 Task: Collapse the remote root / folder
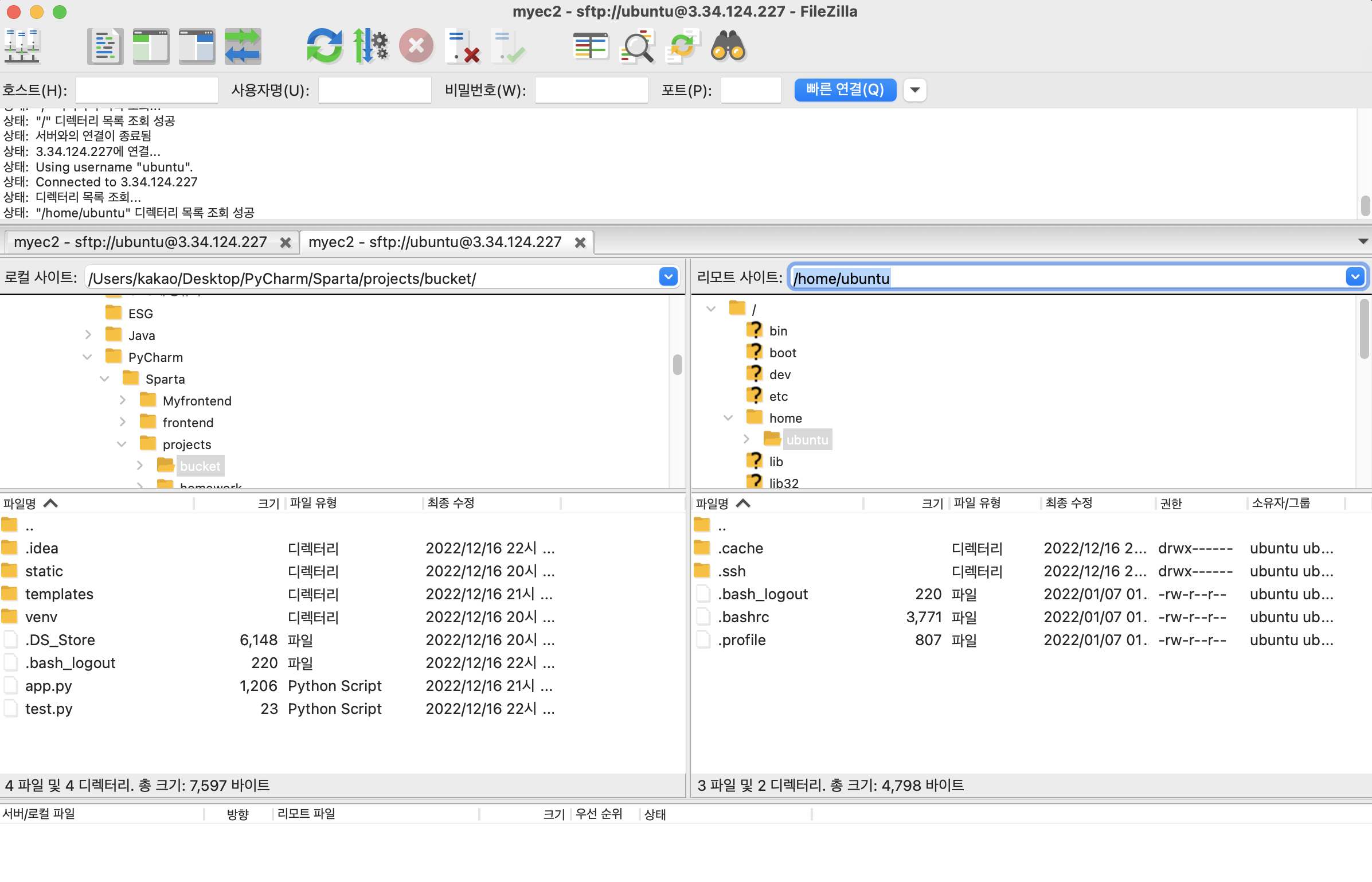click(711, 309)
